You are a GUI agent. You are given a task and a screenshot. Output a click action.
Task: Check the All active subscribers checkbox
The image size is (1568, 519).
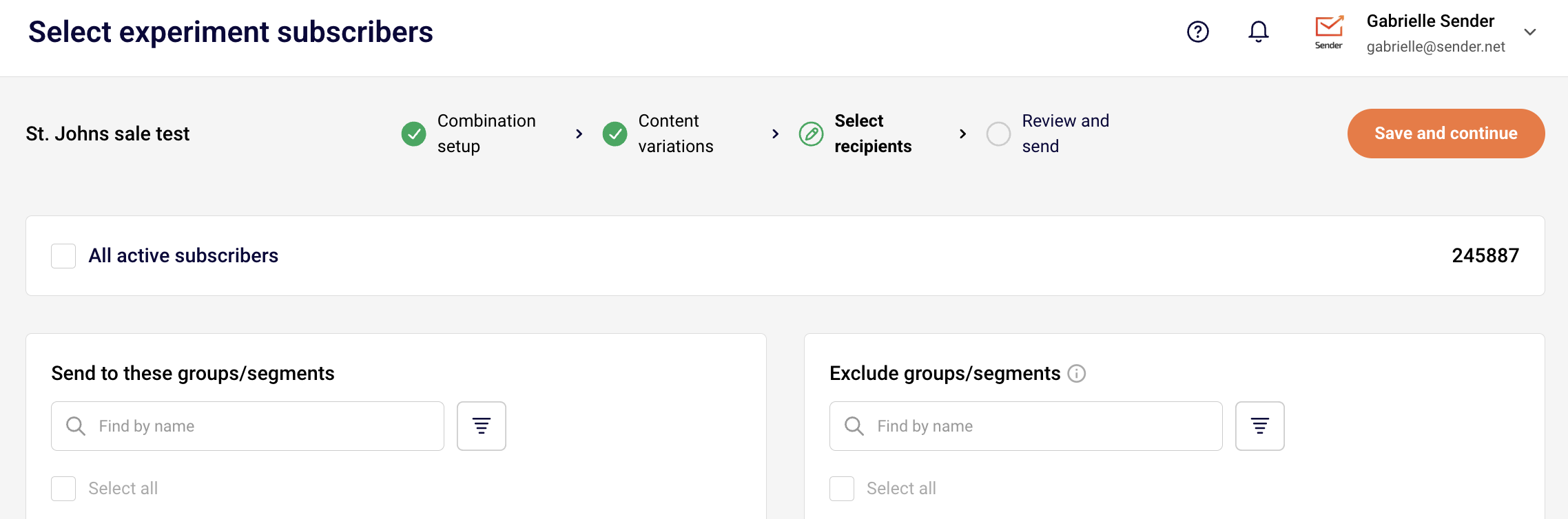coord(63,256)
